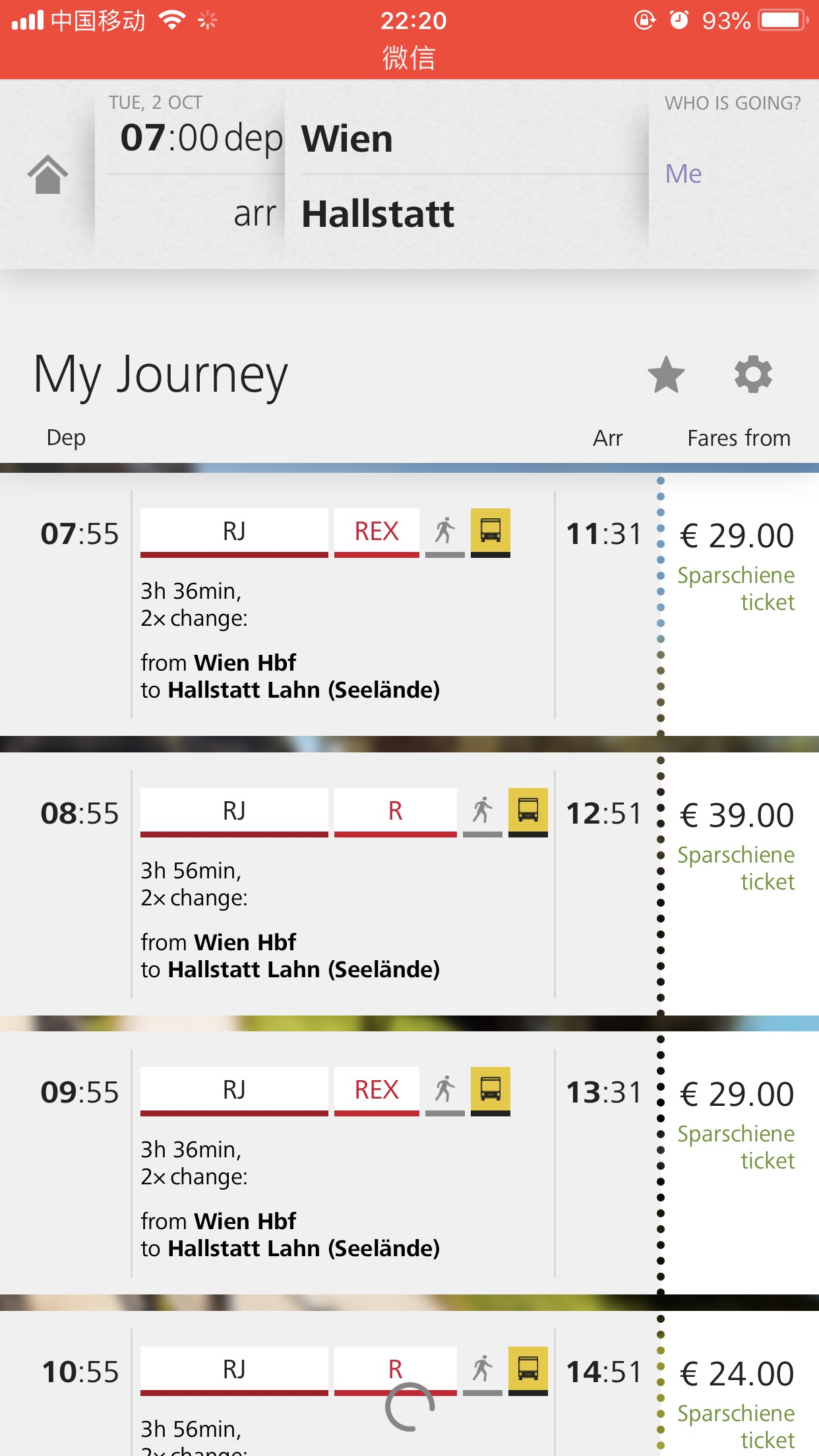Open journey settings gear icon

click(753, 375)
